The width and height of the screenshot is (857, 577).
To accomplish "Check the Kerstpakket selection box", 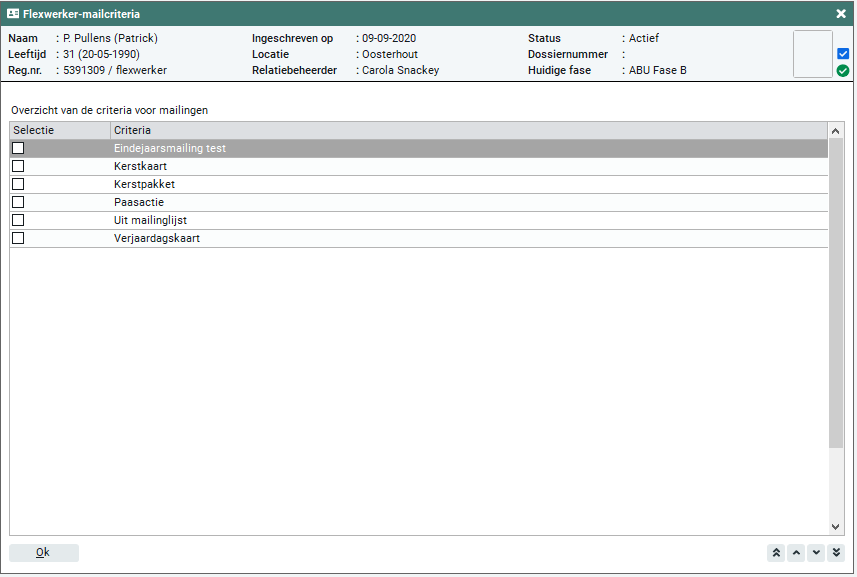I will point(18,184).
